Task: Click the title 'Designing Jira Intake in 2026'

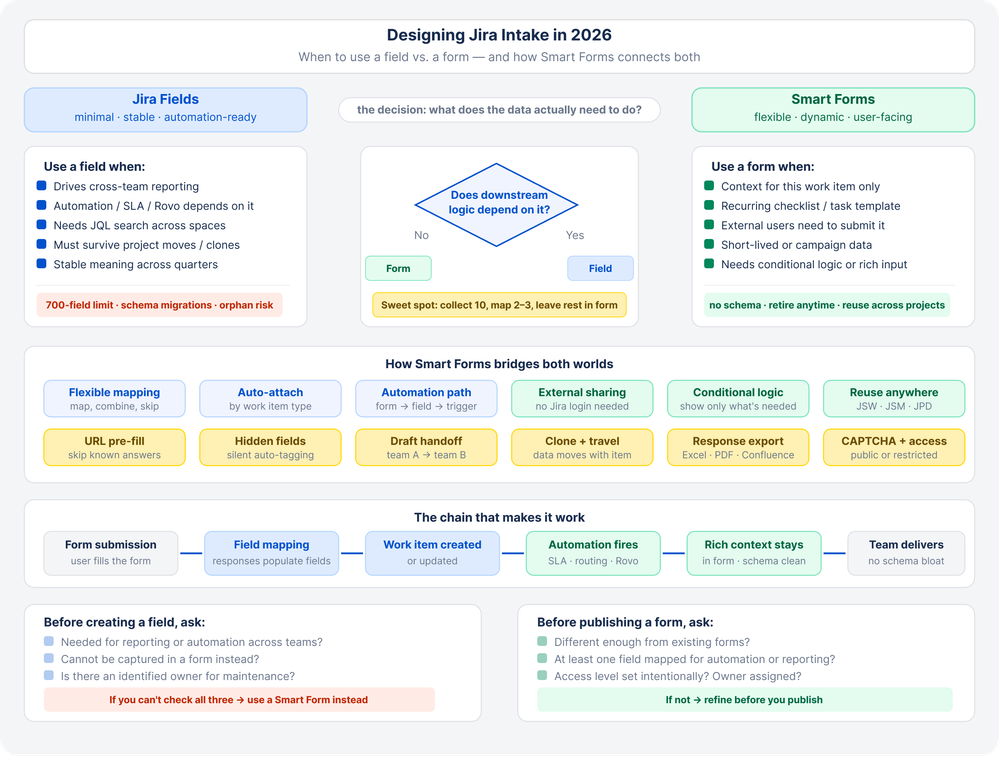Action: coord(499,35)
